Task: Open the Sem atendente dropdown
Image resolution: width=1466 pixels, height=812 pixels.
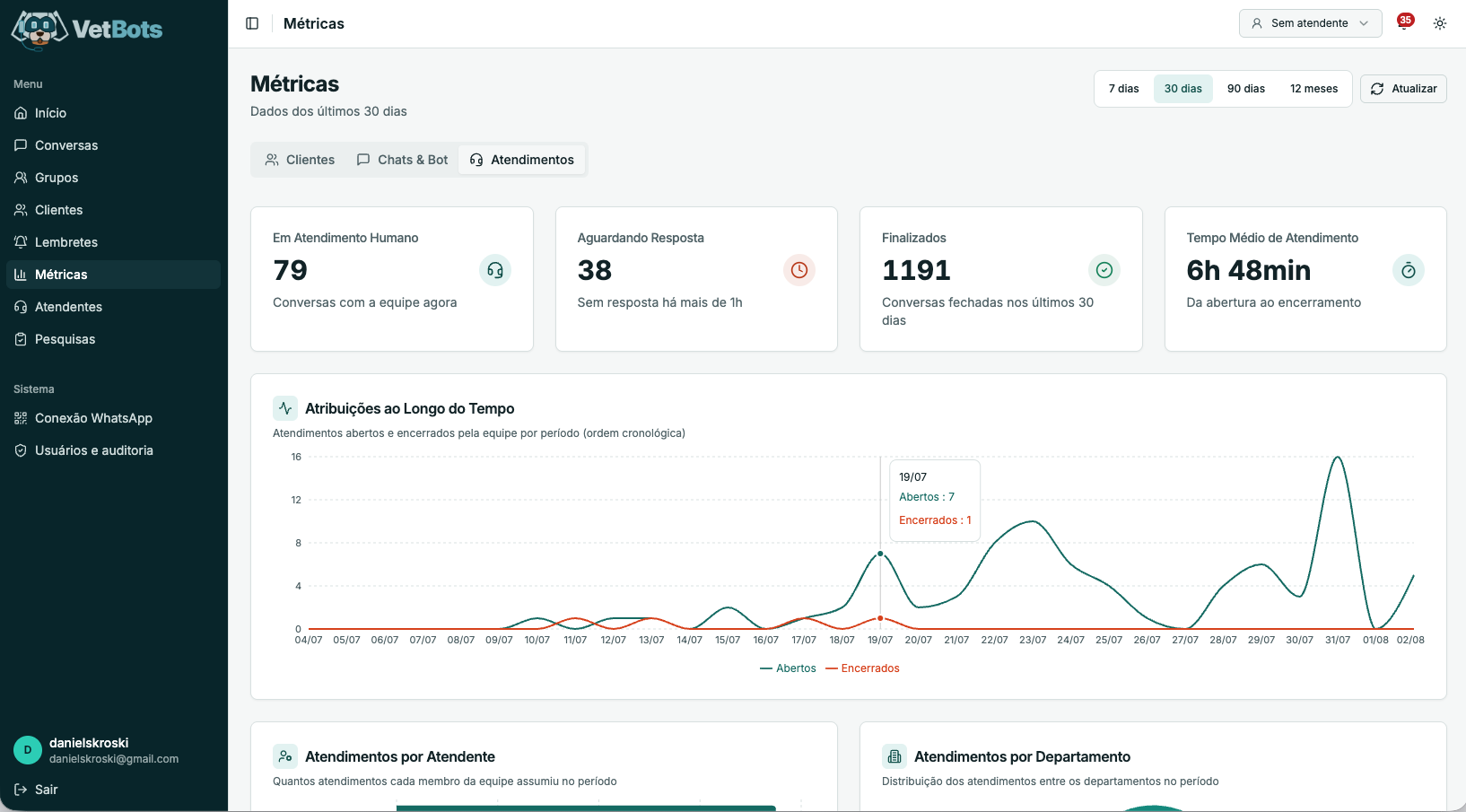Action: [x=1310, y=23]
